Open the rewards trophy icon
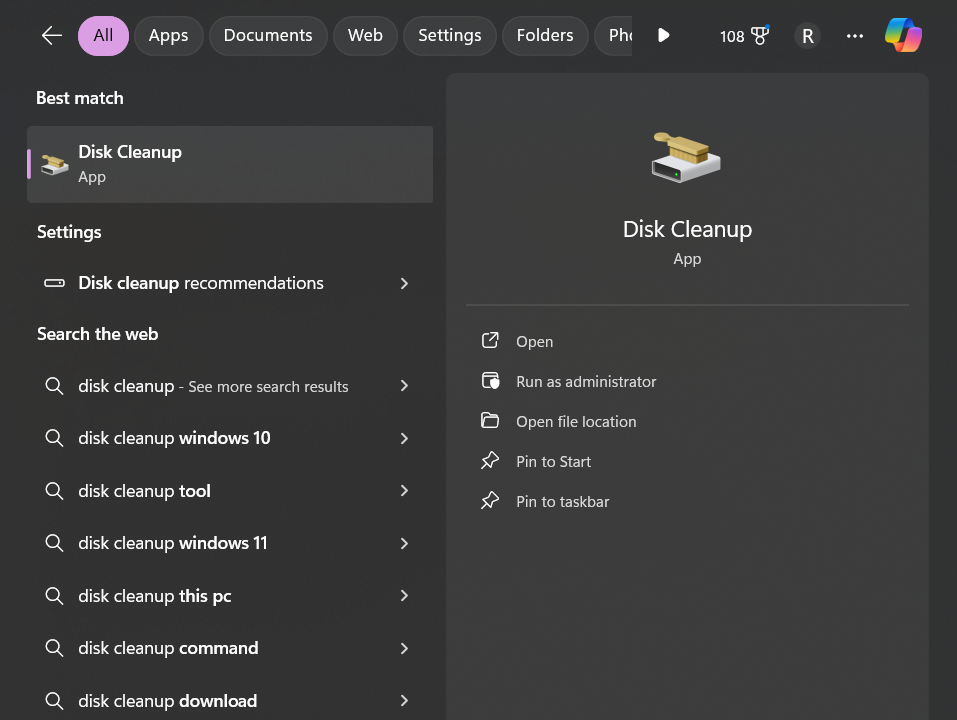This screenshot has width=957, height=720. click(760, 35)
